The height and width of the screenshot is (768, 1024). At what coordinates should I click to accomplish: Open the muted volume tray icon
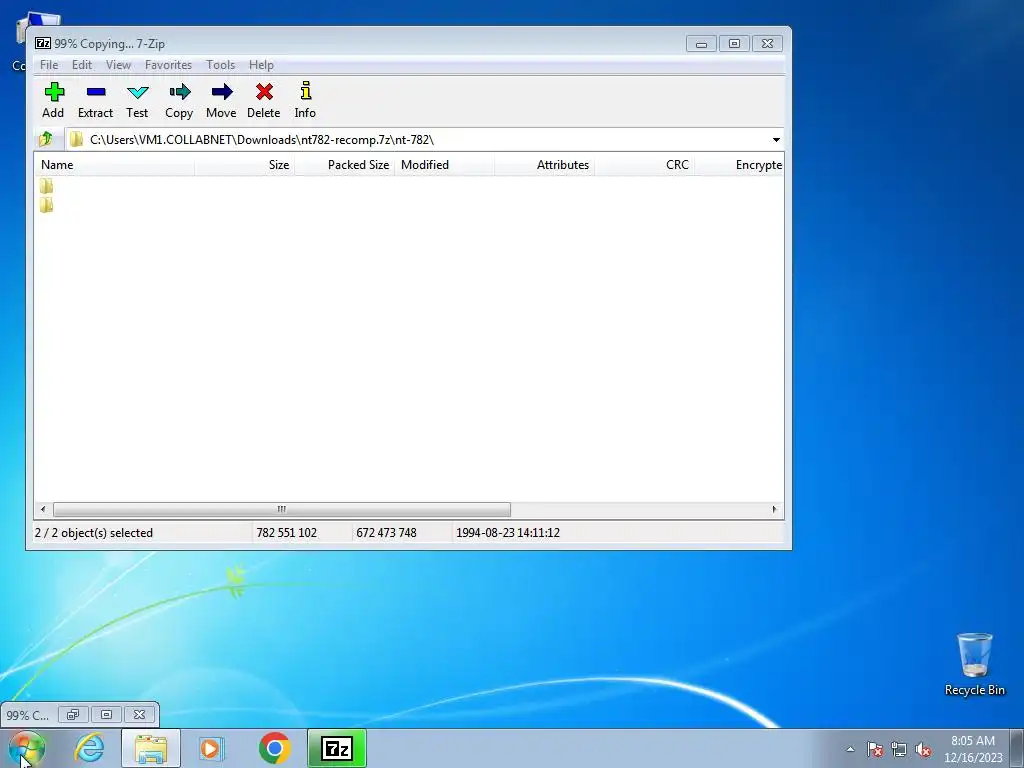923,749
